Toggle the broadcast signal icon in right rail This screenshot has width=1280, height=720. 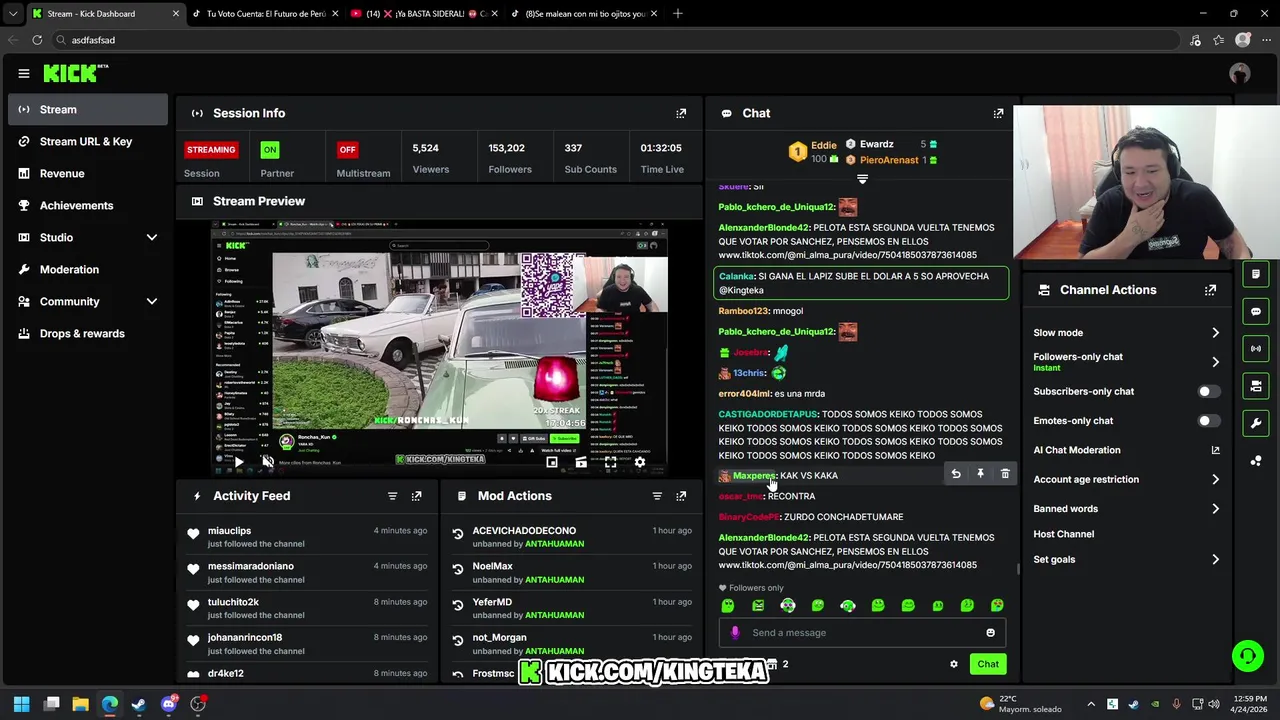click(x=1256, y=348)
